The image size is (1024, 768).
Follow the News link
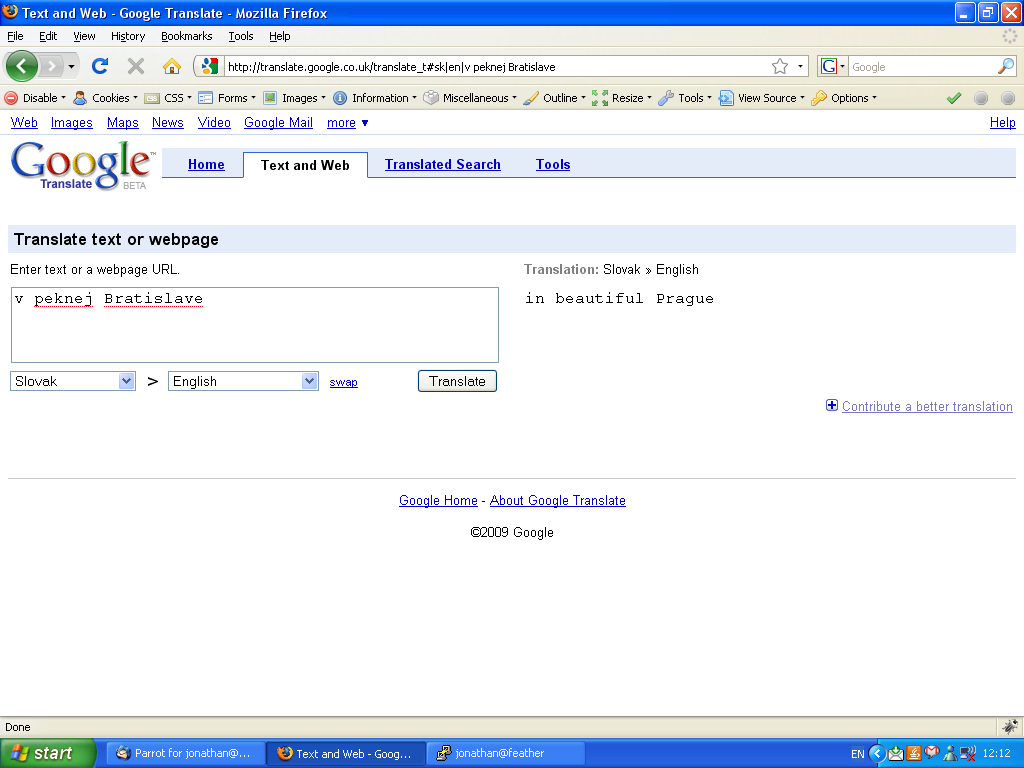click(x=168, y=123)
